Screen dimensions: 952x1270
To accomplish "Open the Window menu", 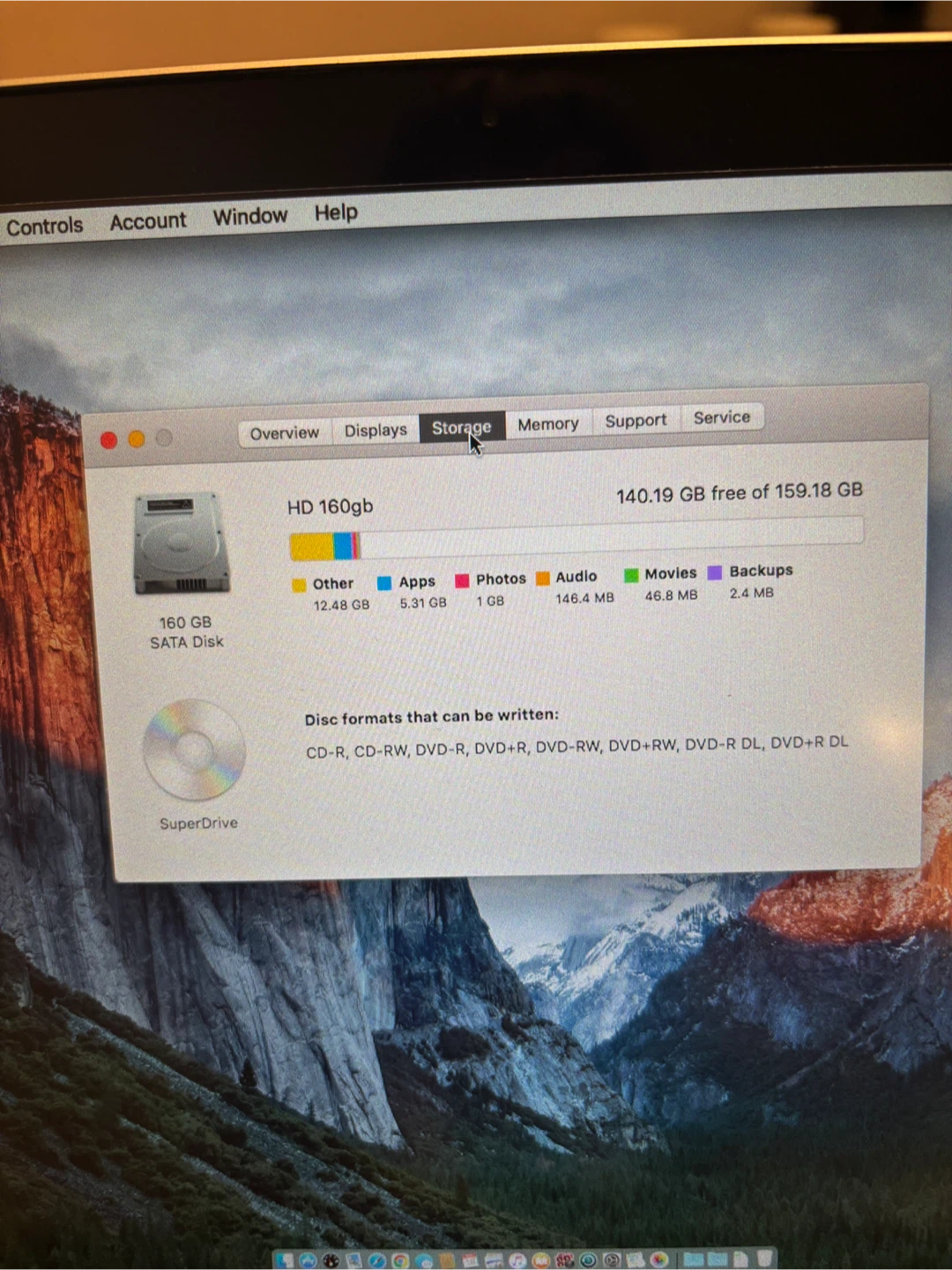I will click(x=250, y=216).
